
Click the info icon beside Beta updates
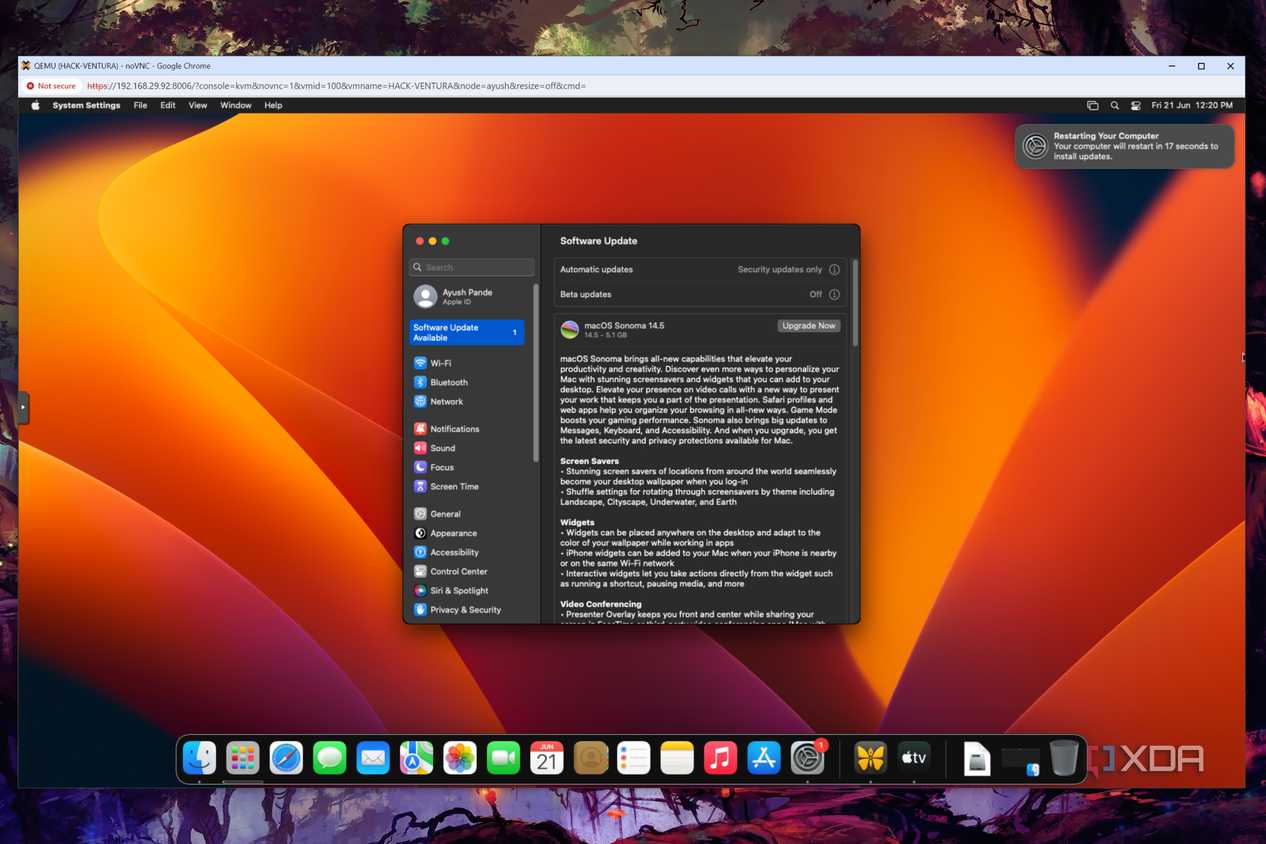(834, 295)
